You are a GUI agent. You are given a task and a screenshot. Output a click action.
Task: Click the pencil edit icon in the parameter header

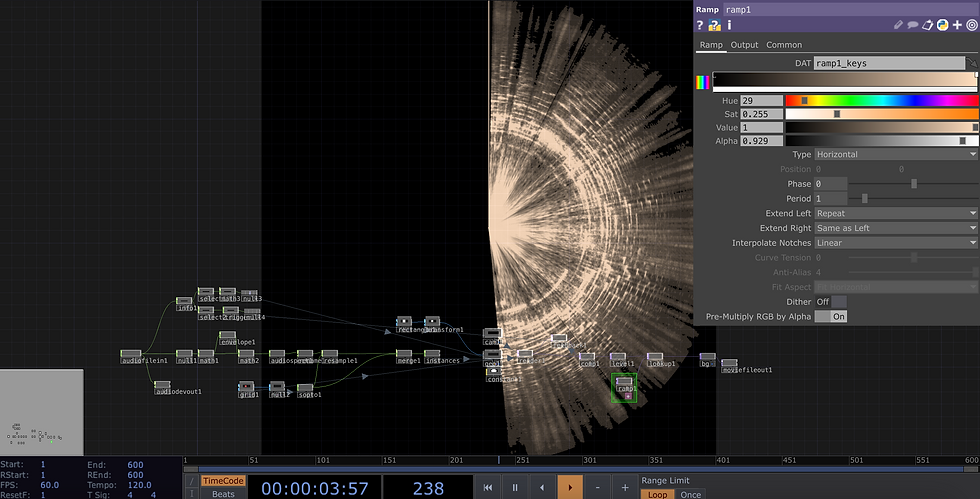[x=898, y=25]
